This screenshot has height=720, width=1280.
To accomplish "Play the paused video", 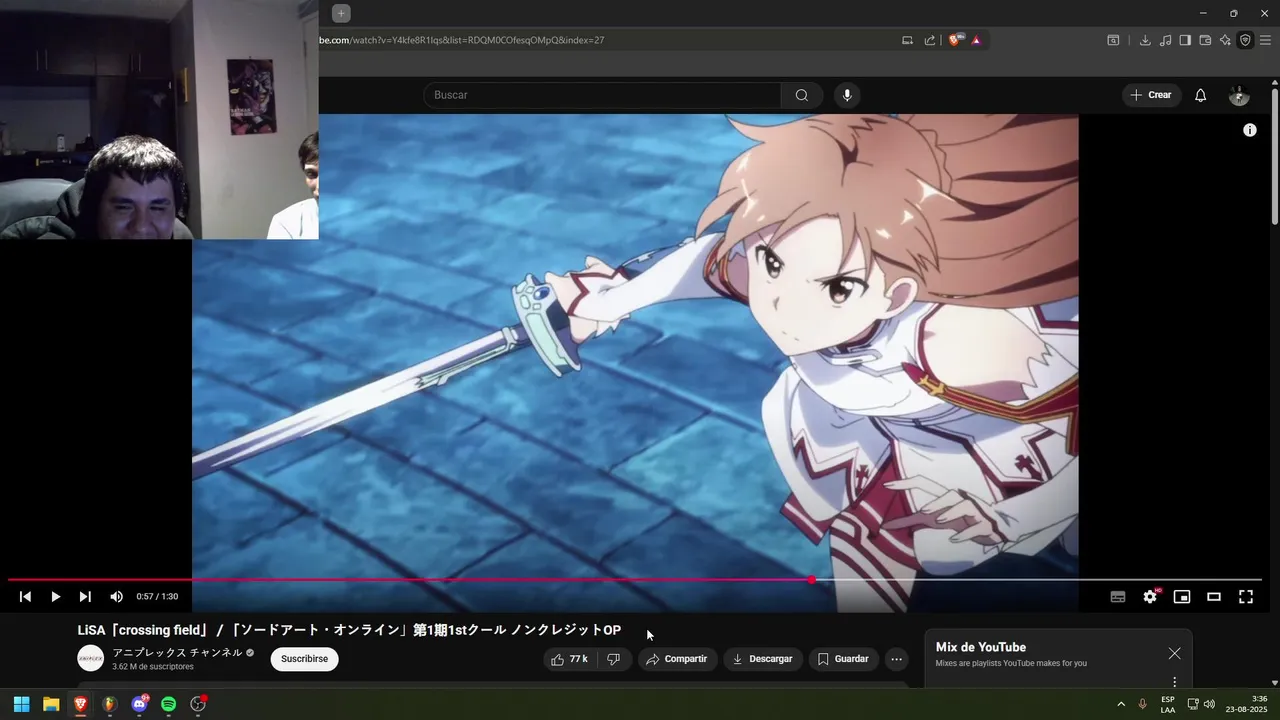I will click(56, 597).
